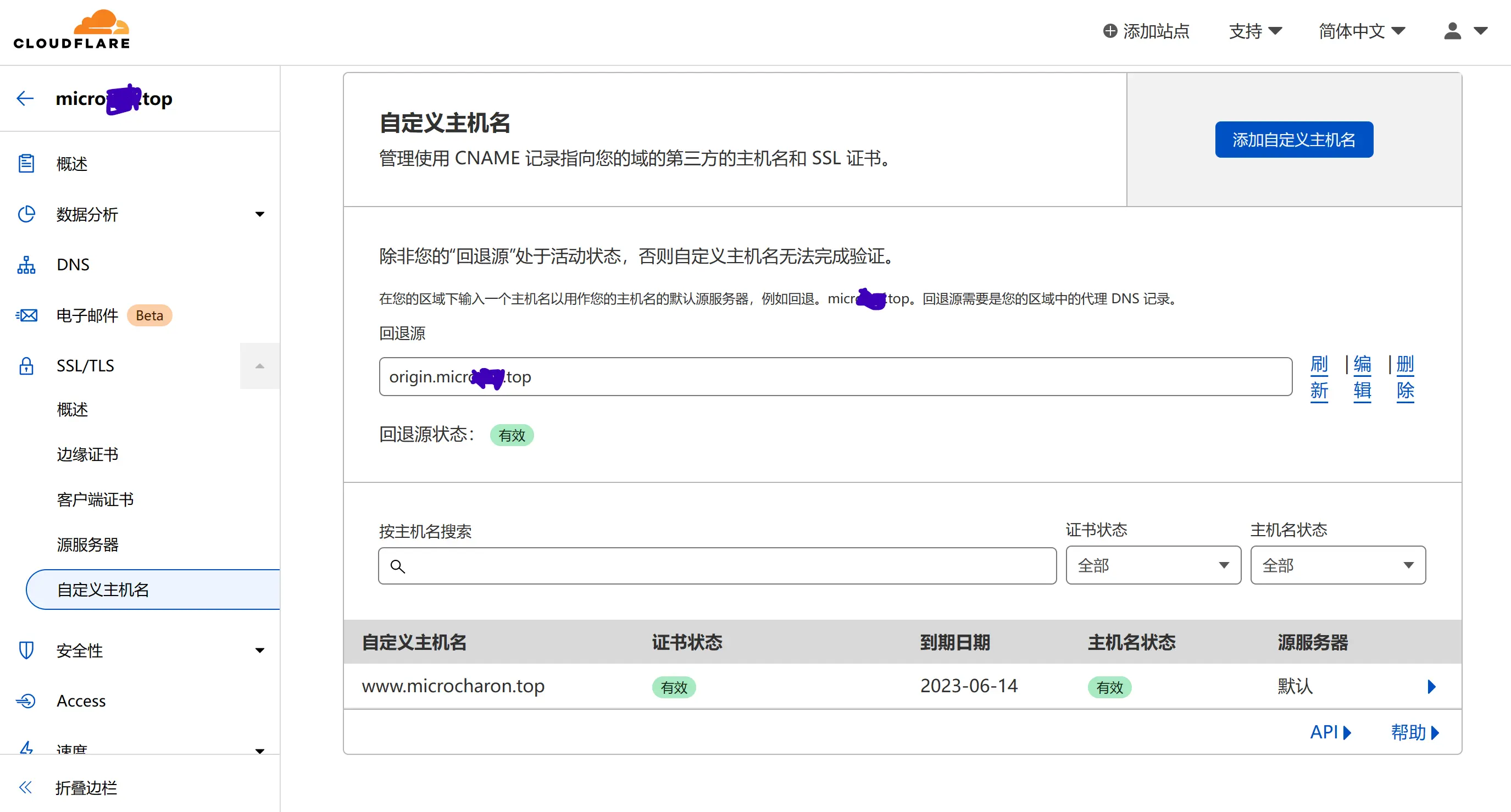Click the 安全性 navigation icon
1511x812 pixels.
(x=27, y=650)
